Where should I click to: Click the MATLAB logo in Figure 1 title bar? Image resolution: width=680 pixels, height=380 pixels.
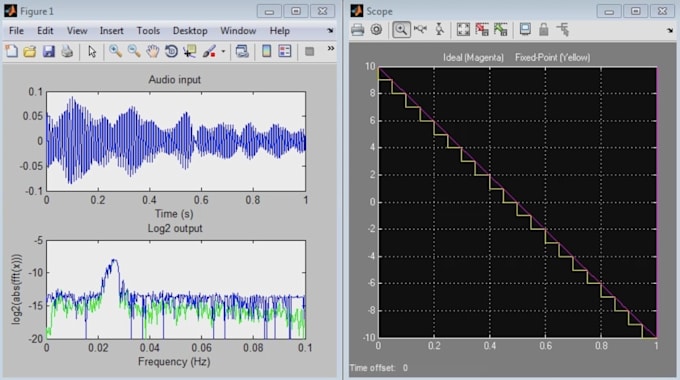coord(10,11)
